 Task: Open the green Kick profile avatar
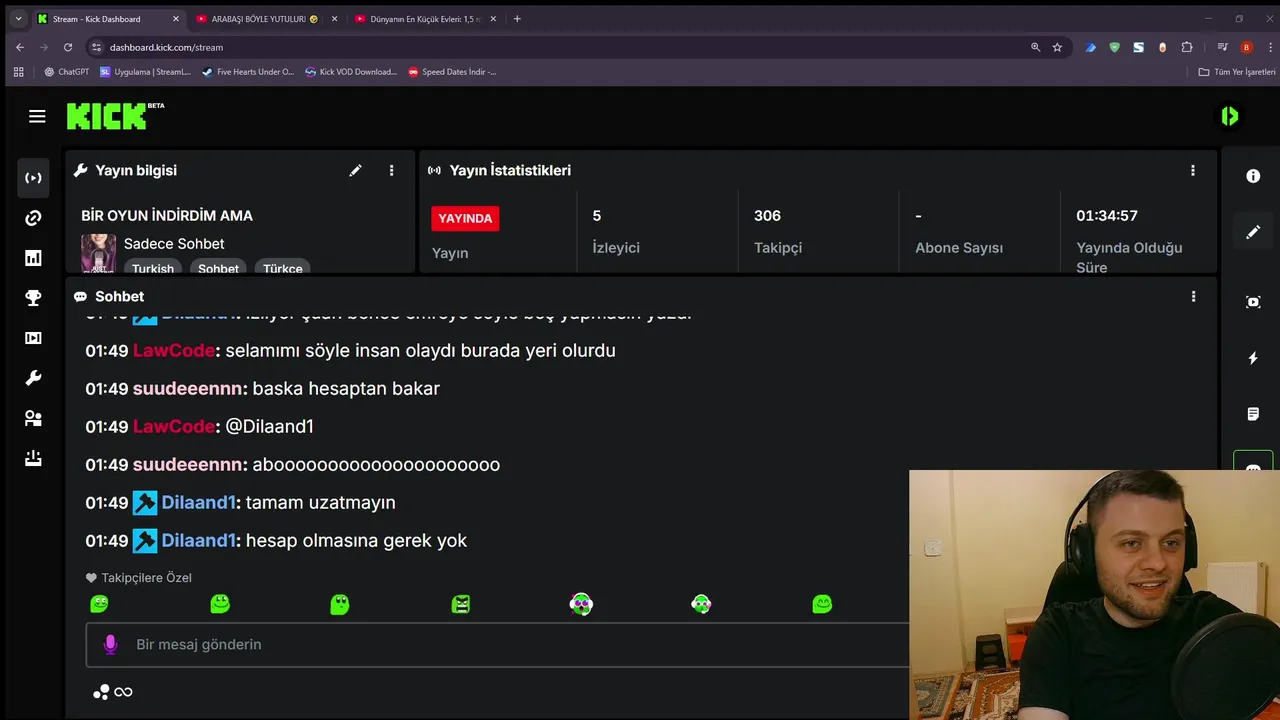coord(1229,116)
